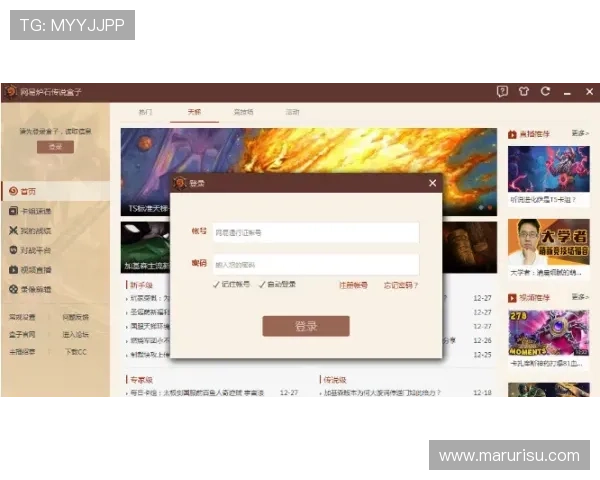This screenshot has height=480, width=600.
Task: Switch to the 天梯 tab
Action: pos(194,112)
